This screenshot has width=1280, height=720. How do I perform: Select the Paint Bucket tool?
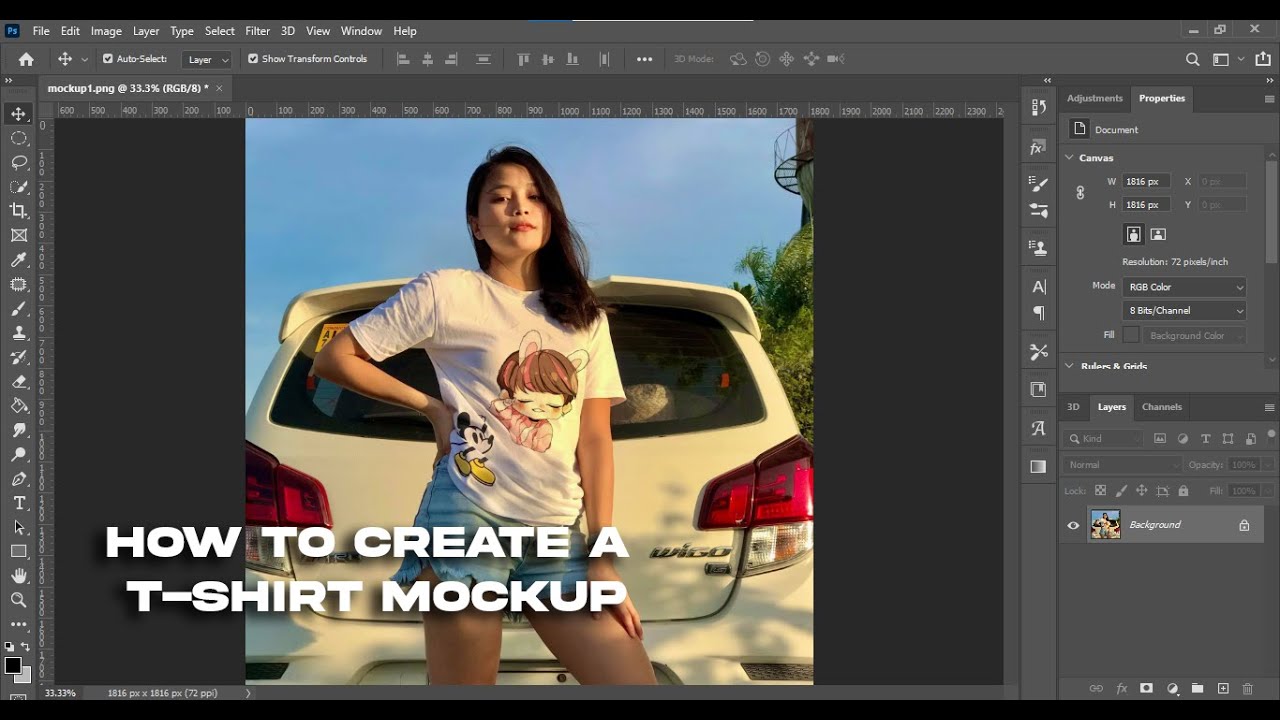point(19,405)
